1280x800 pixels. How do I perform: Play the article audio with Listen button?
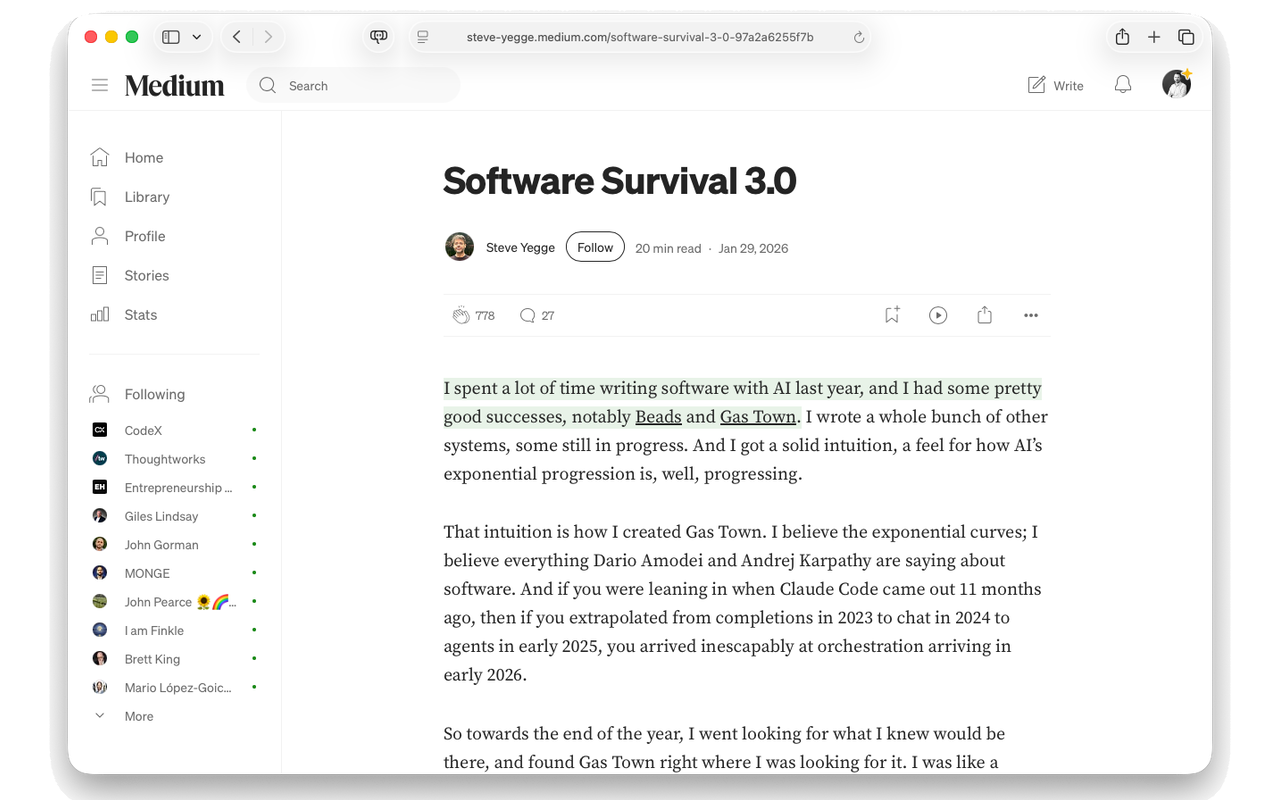[938, 315]
